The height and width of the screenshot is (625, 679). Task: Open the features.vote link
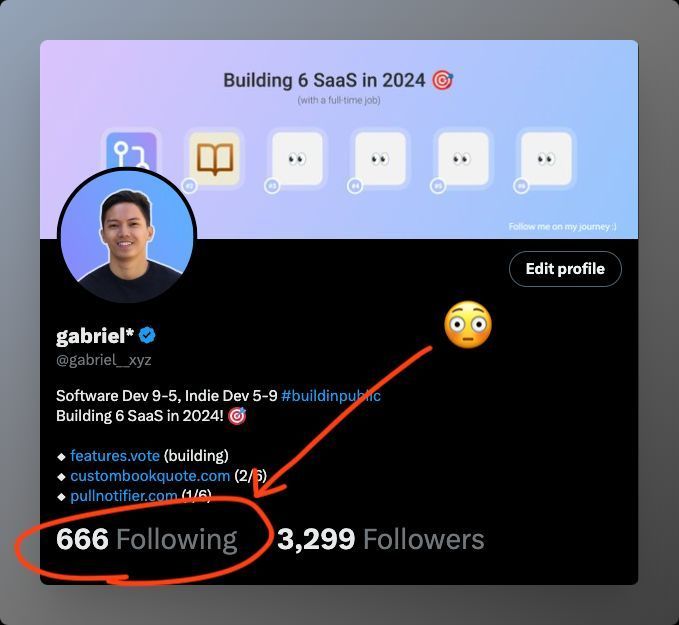click(x=115, y=456)
